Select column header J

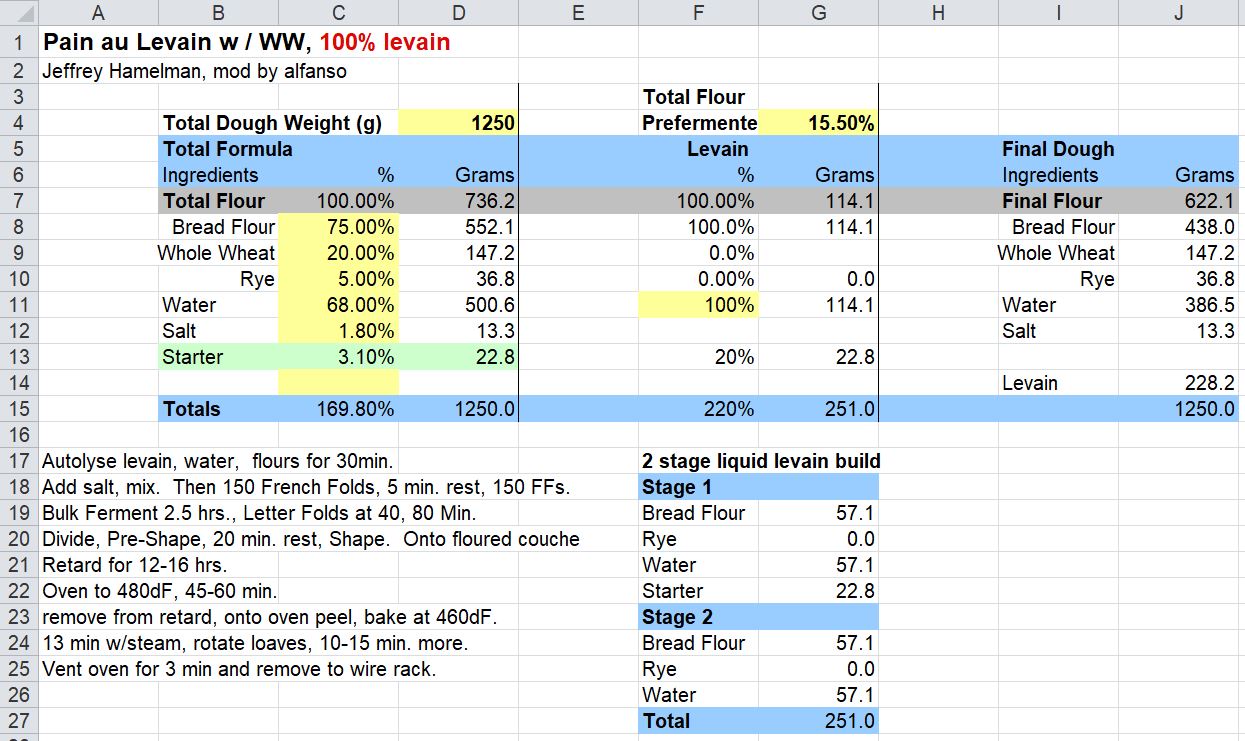(x=1178, y=13)
